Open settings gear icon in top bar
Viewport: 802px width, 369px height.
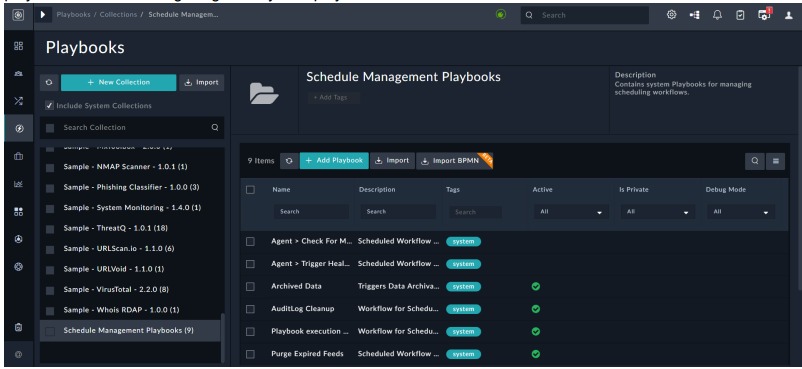[672, 15]
